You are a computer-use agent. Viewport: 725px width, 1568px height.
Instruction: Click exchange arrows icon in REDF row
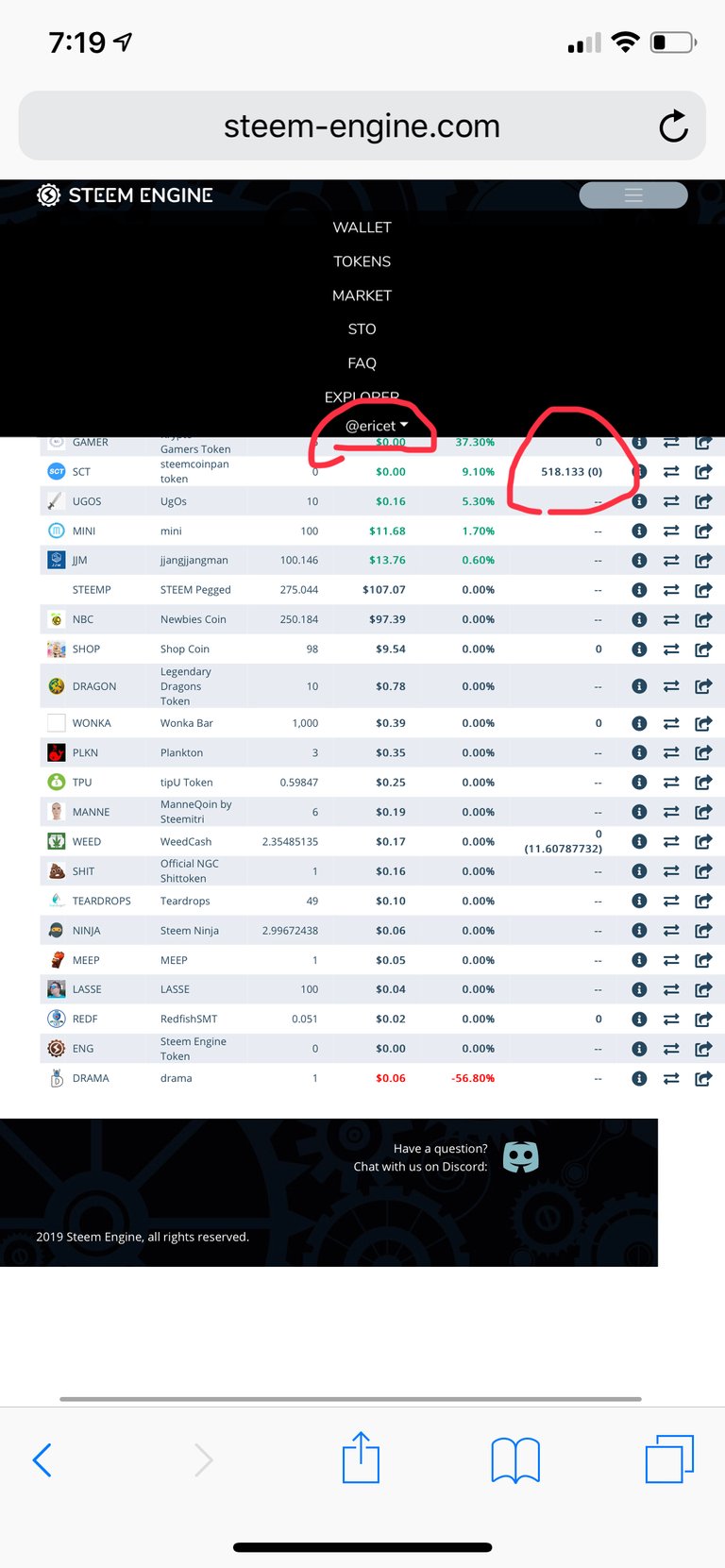(x=671, y=1020)
